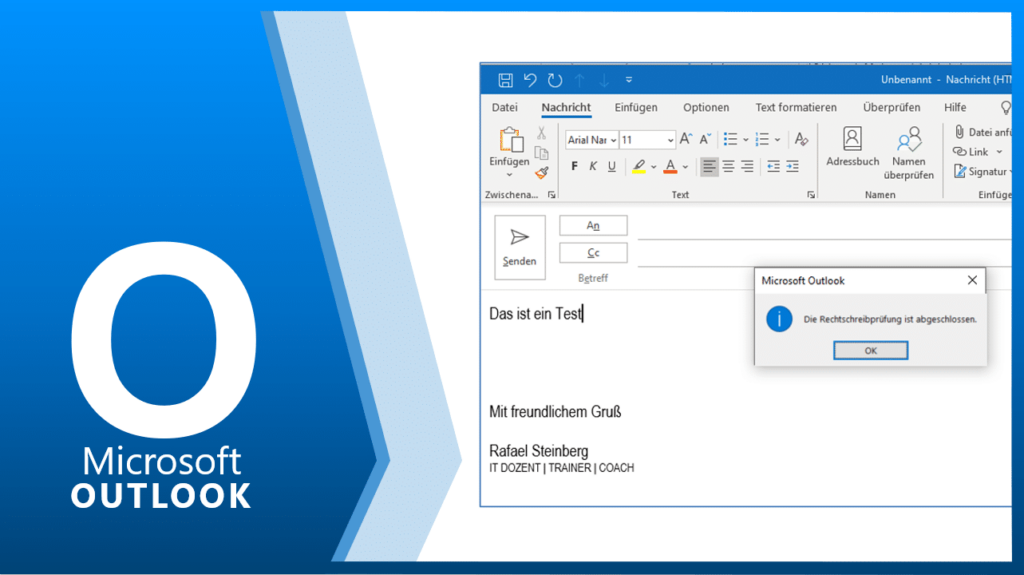
Task: Toggle italic formatting (K)
Action: pos(593,167)
